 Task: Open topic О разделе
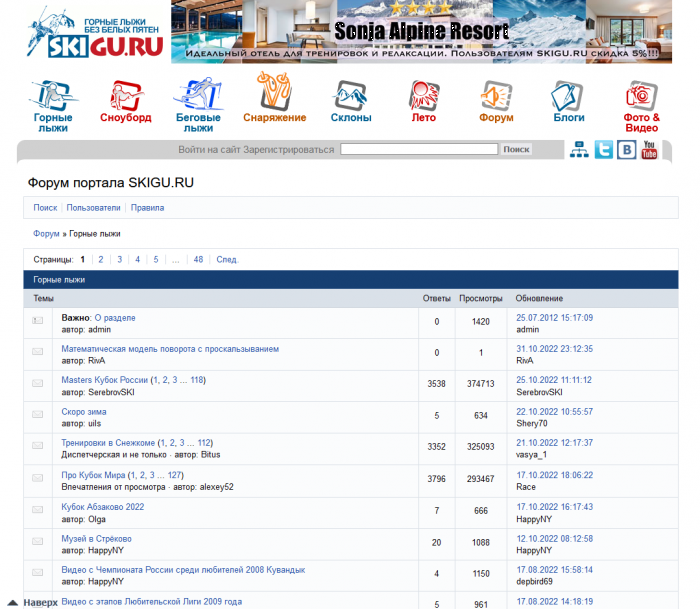coord(115,318)
